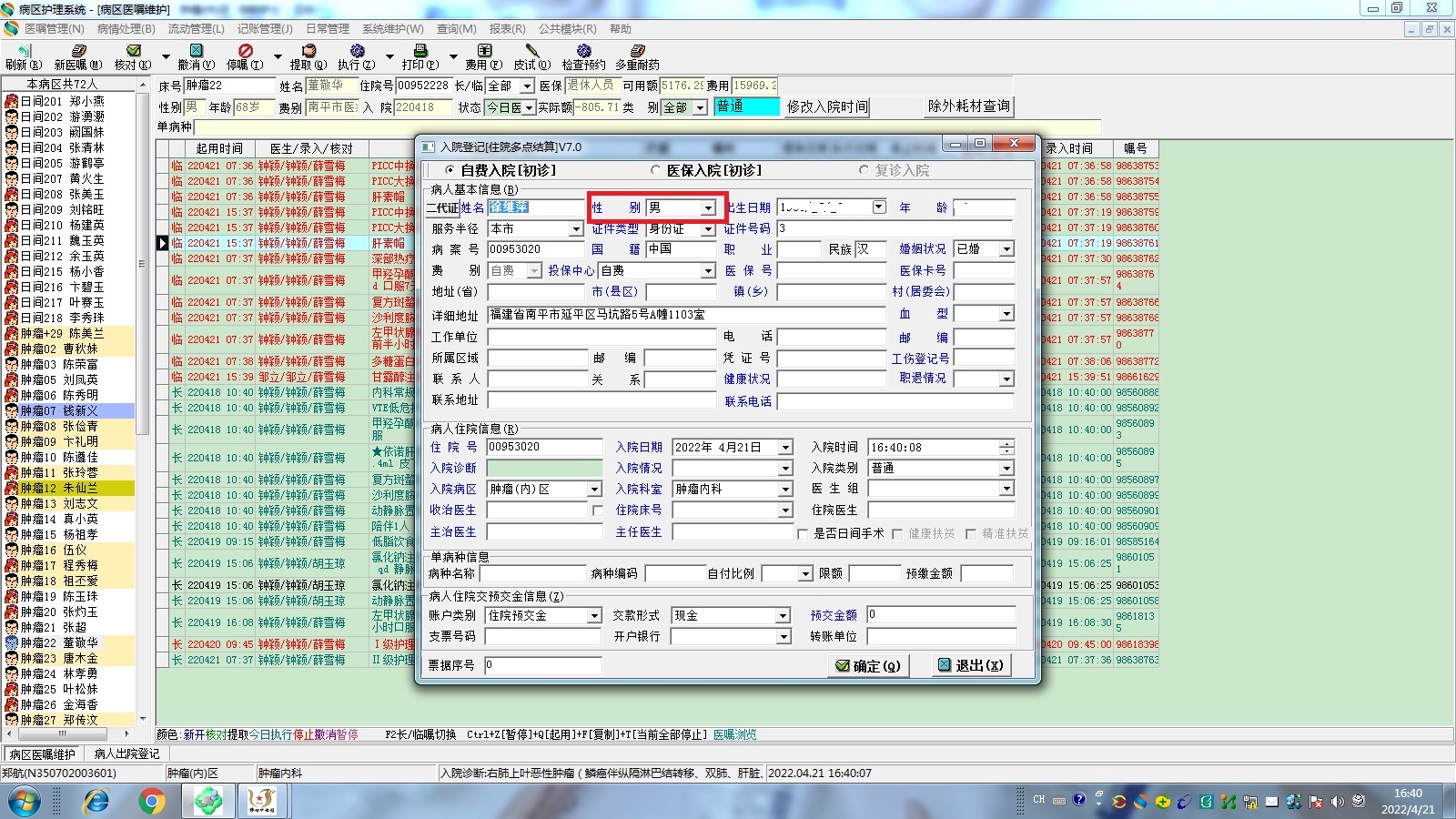Tick the 是否日间手术 checkbox
The height and width of the screenshot is (819, 1456).
pos(803,533)
